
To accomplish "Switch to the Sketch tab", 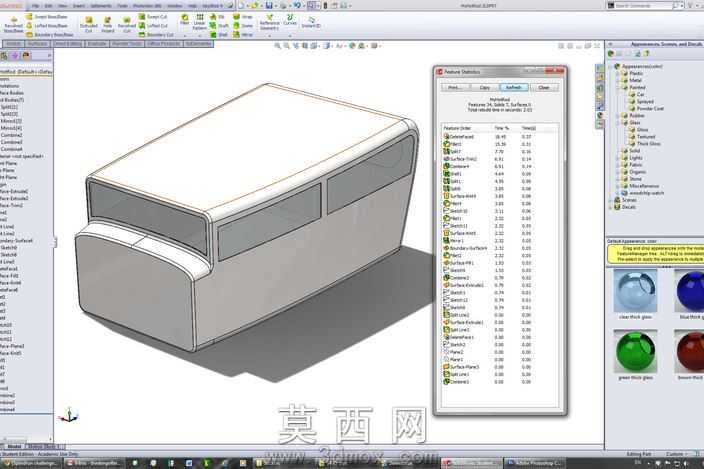I will [x=13, y=44].
